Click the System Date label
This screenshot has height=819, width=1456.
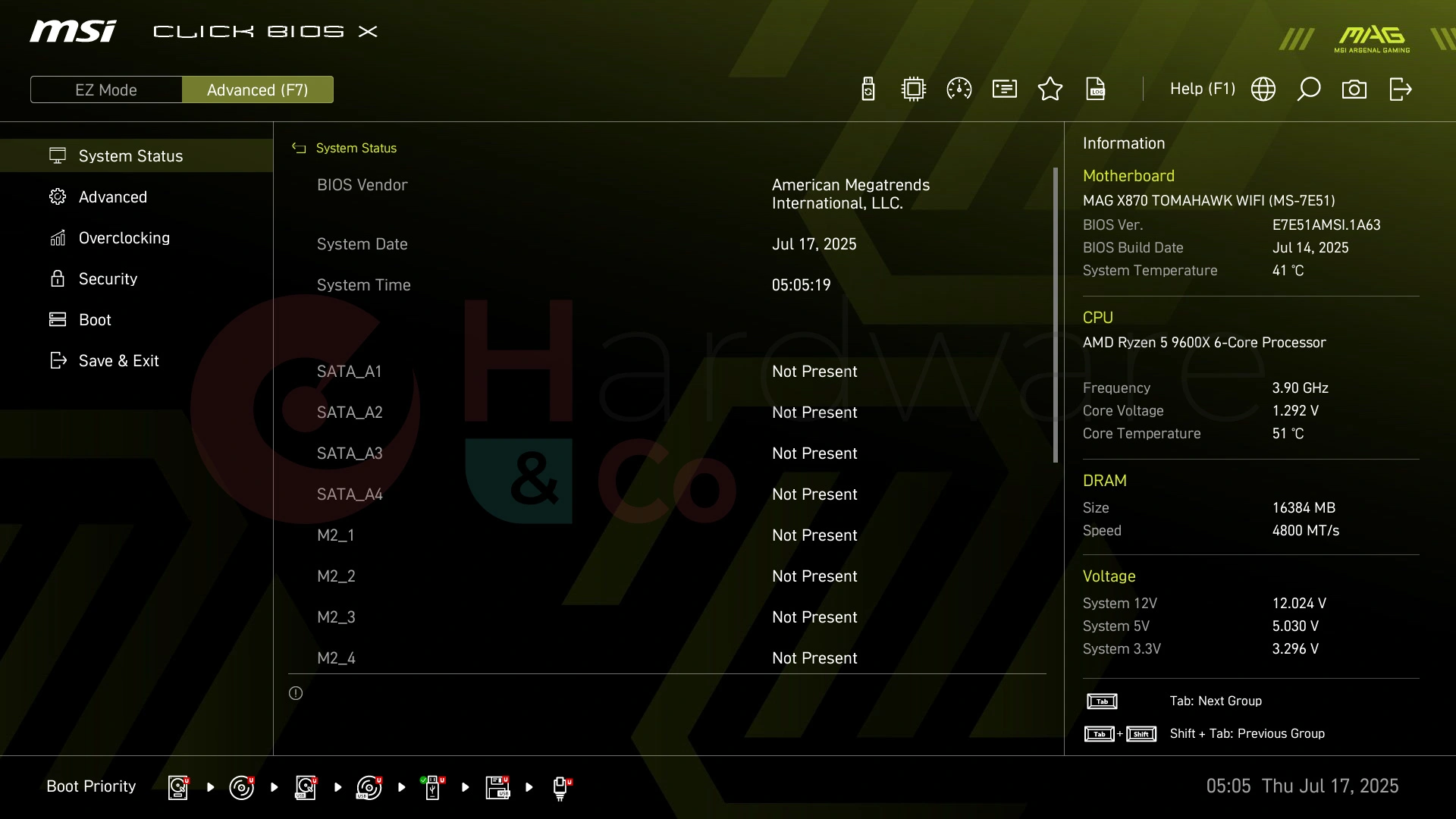362,244
